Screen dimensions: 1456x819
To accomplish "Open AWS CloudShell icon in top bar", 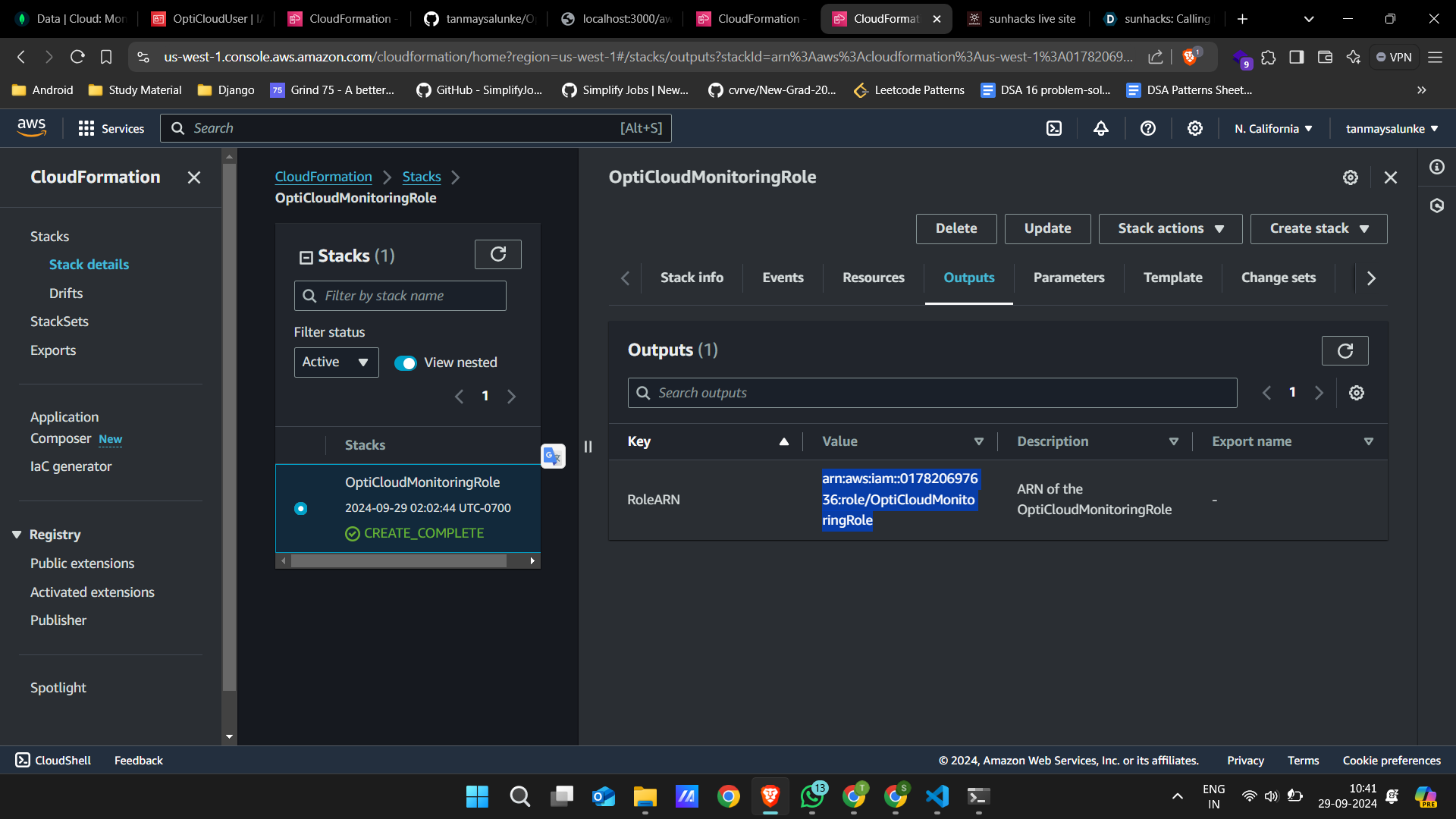I will click(x=1054, y=129).
